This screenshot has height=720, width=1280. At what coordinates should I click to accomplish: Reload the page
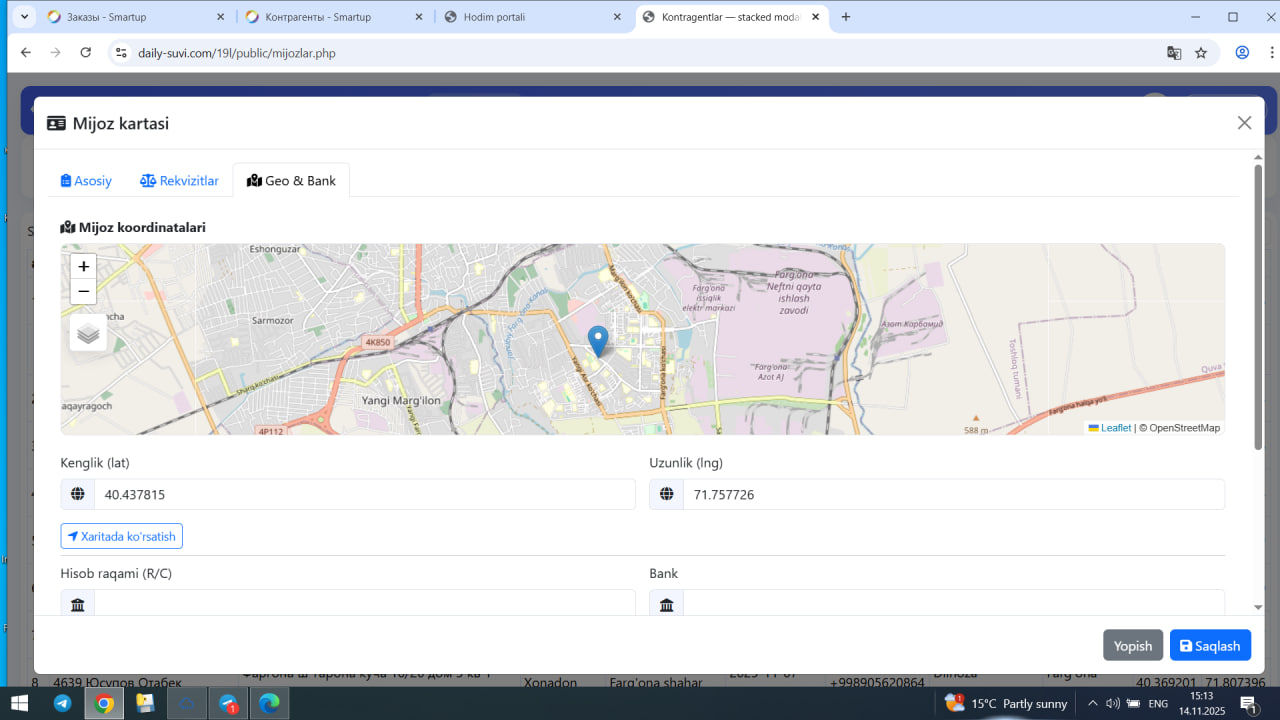pyautogui.click(x=86, y=53)
